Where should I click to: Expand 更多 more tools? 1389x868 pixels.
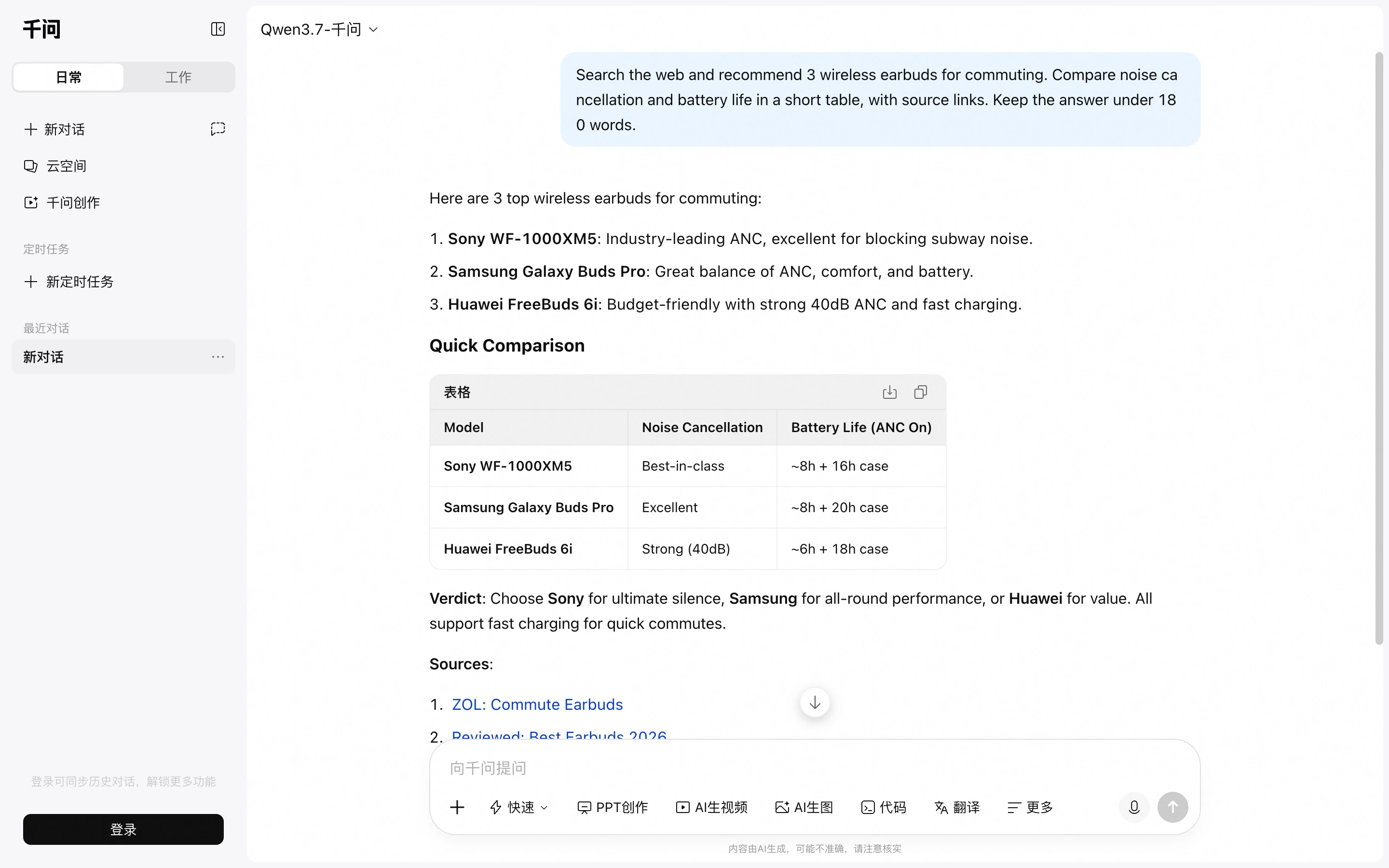(1030, 807)
